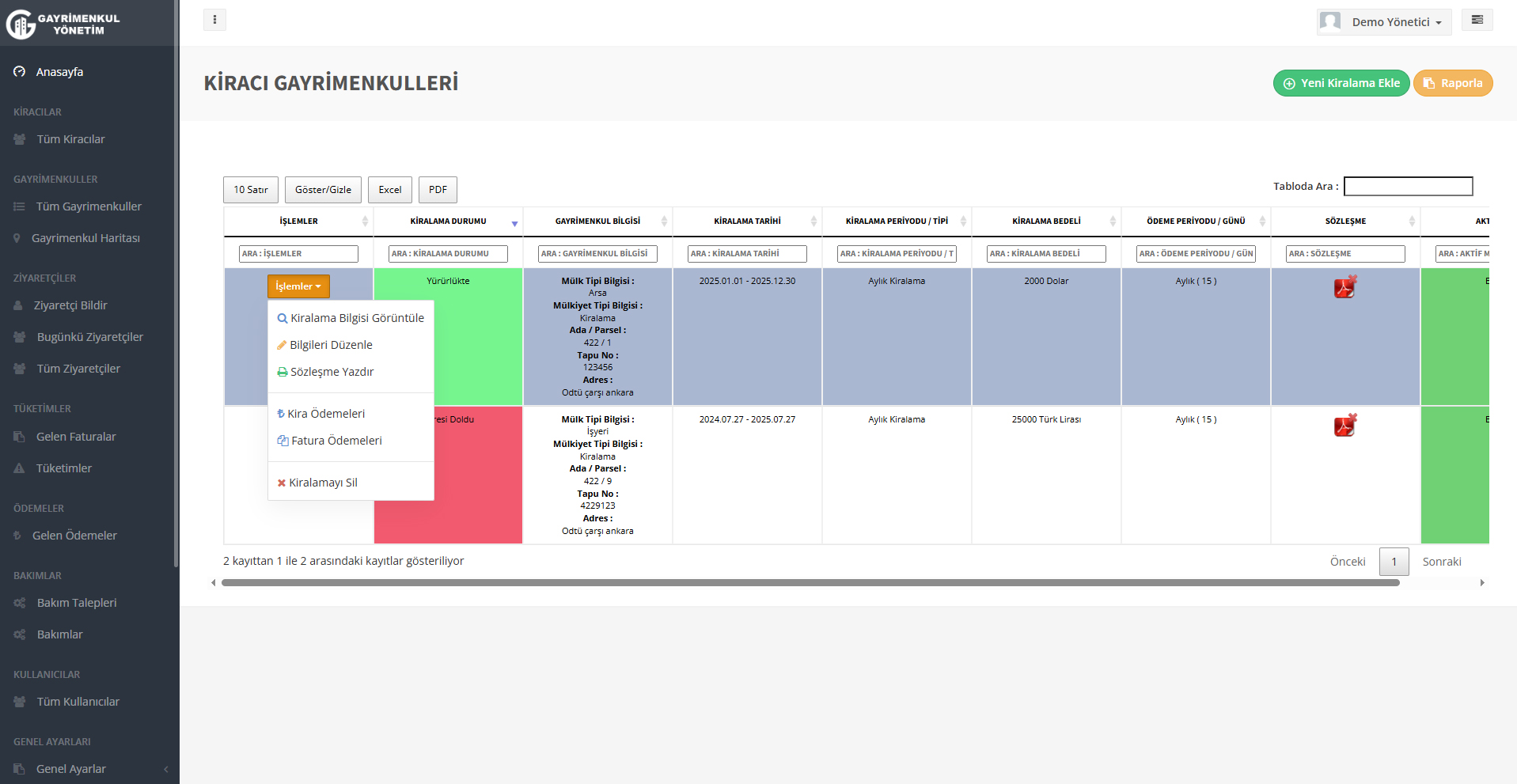Viewport: 1517px width, 784px height.
Task: Open the Demo Yönetici user dropdown
Action: point(1385,22)
